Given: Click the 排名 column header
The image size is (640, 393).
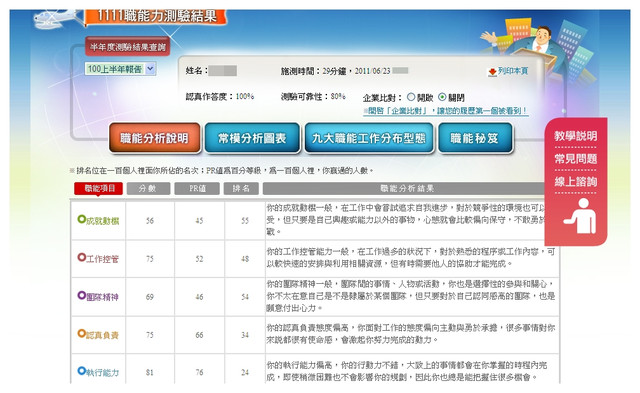Looking at the screenshot, I should point(241,188).
